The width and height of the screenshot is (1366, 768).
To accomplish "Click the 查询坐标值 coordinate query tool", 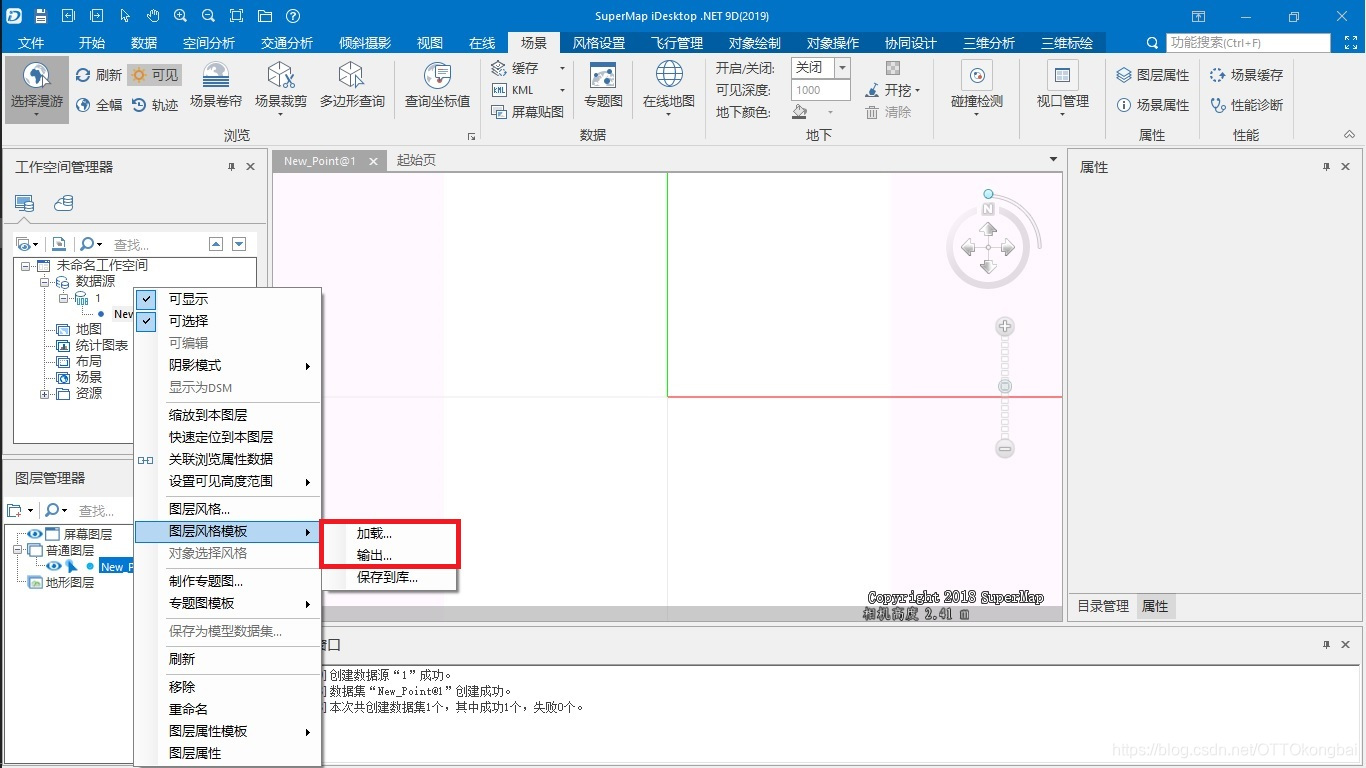I will (437, 87).
